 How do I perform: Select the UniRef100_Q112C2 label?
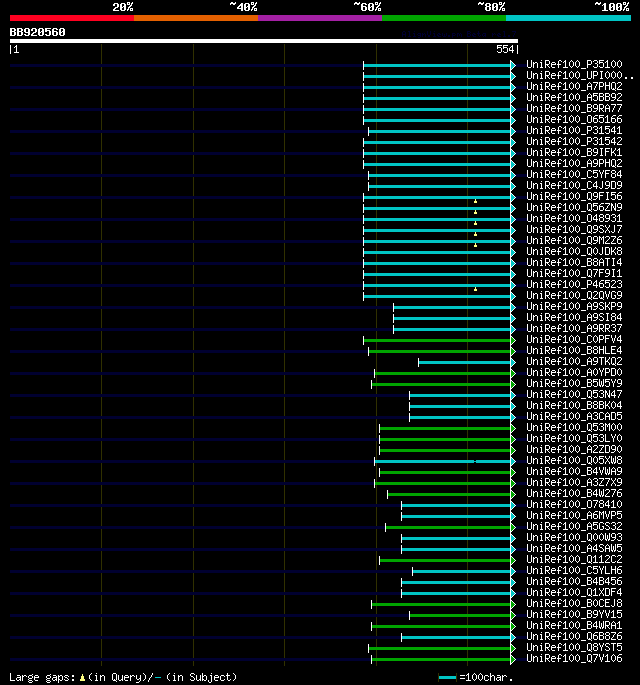(x=574, y=560)
